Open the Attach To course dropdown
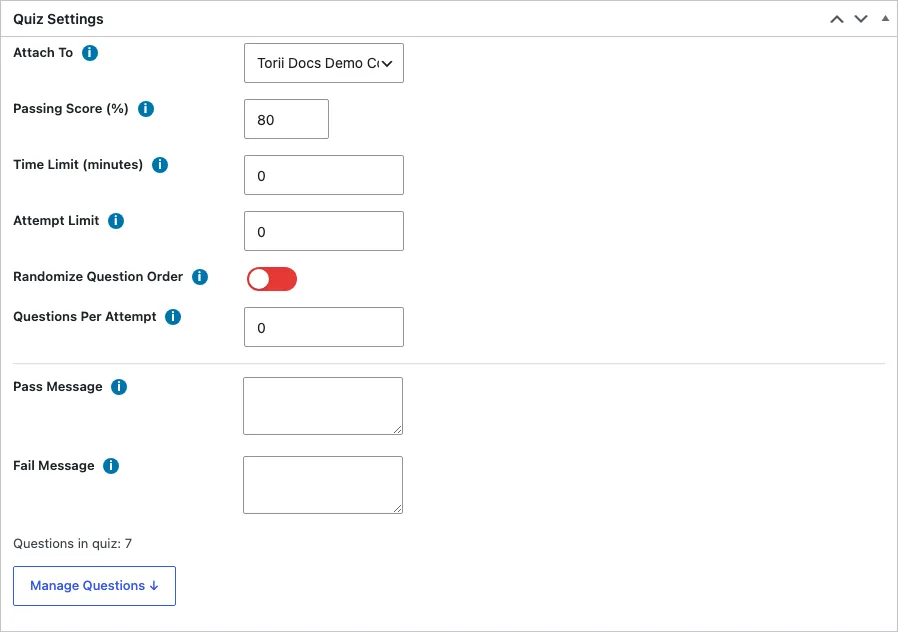 coord(324,63)
